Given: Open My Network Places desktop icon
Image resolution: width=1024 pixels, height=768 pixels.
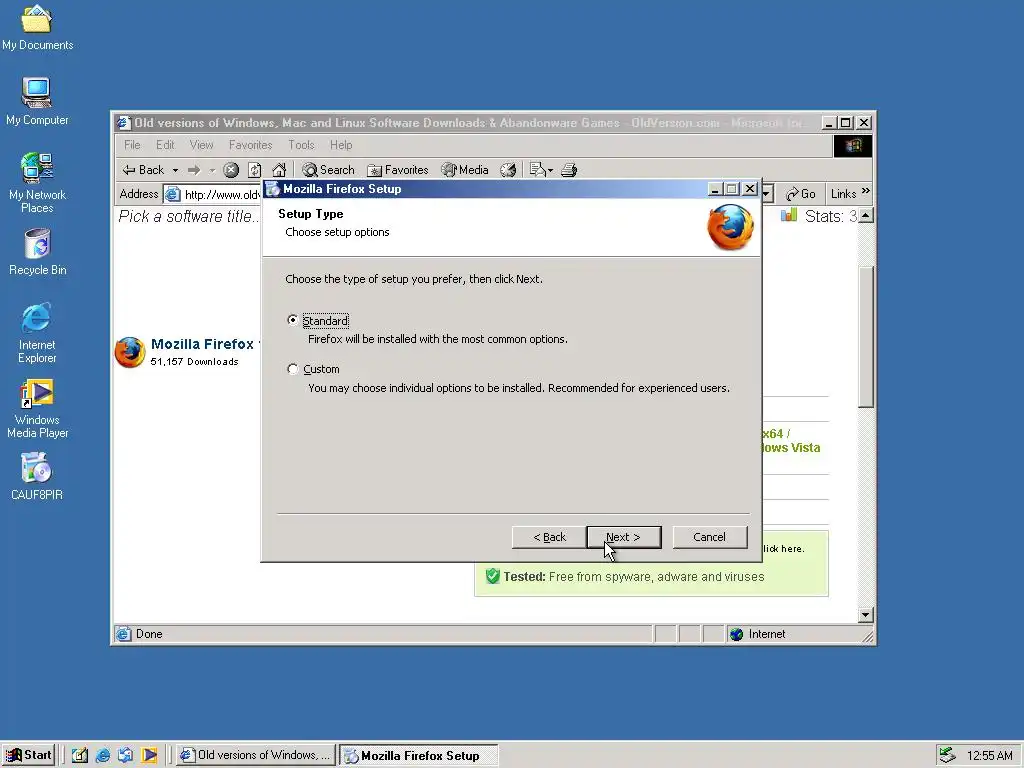Looking at the screenshot, I should click(37, 183).
